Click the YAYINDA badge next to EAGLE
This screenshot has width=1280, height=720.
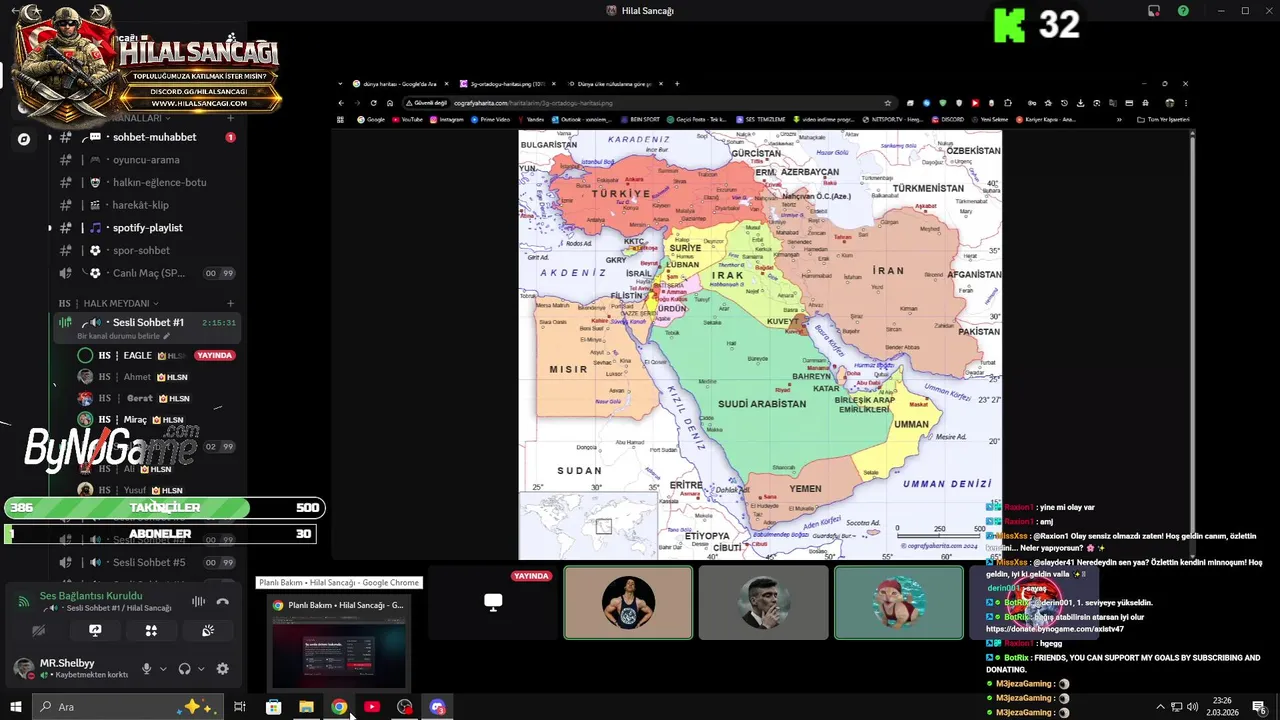[x=215, y=355]
